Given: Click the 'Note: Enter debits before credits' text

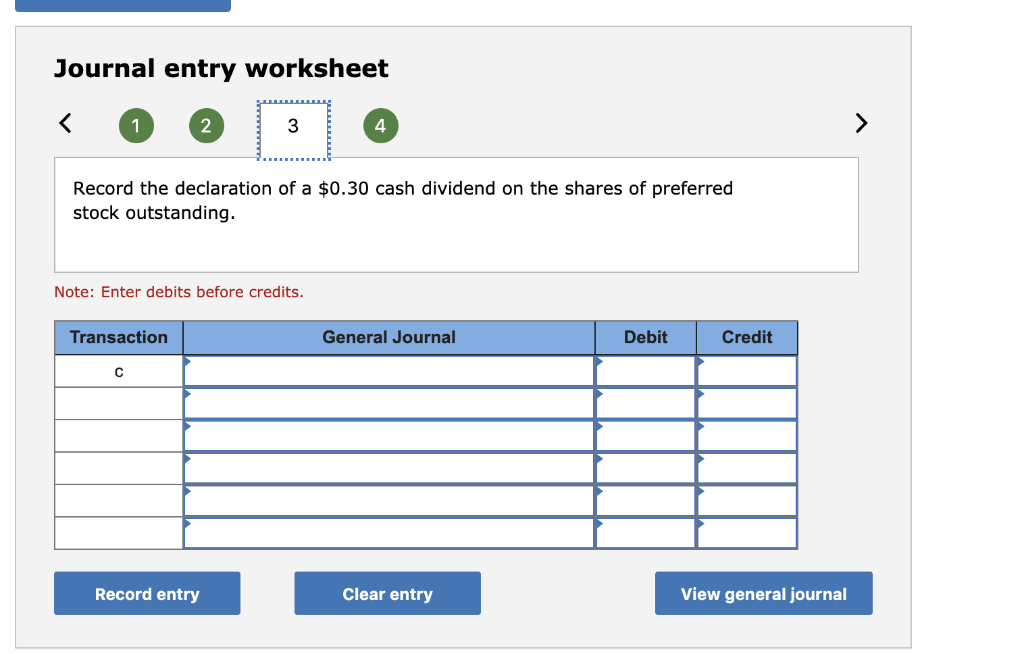Looking at the screenshot, I should pyautogui.click(x=179, y=292).
